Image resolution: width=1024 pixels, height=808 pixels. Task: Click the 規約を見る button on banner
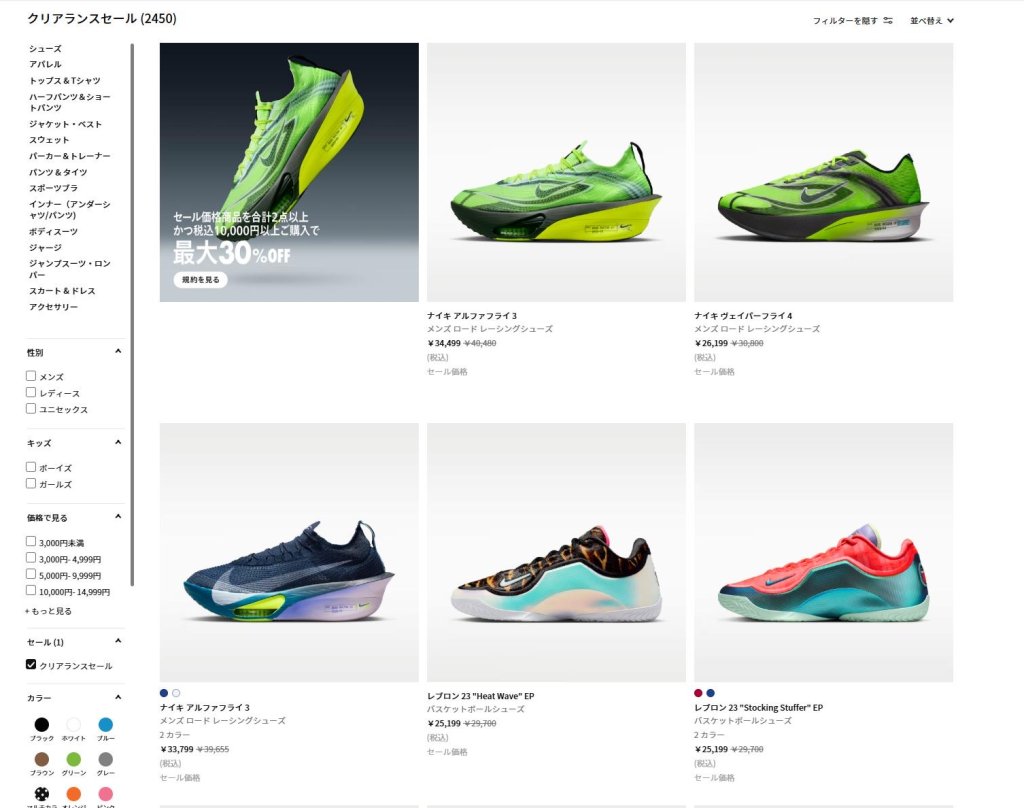(200, 280)
